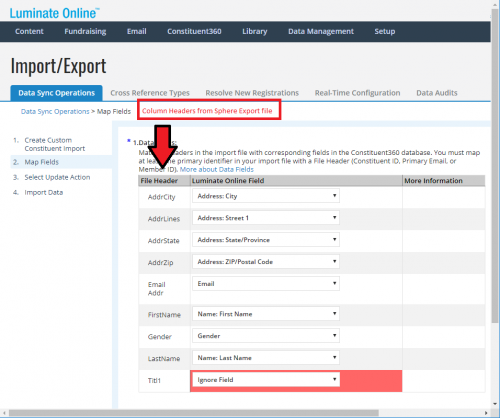Select the Data Sync Operations tab
The width and height of the screenshot is (500, 418).
(56, 93)
